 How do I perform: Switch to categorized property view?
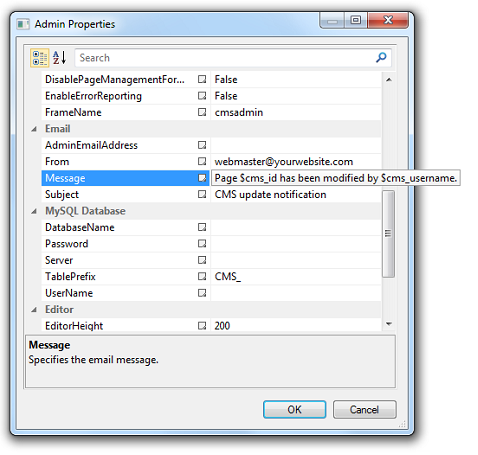(40, 58)
